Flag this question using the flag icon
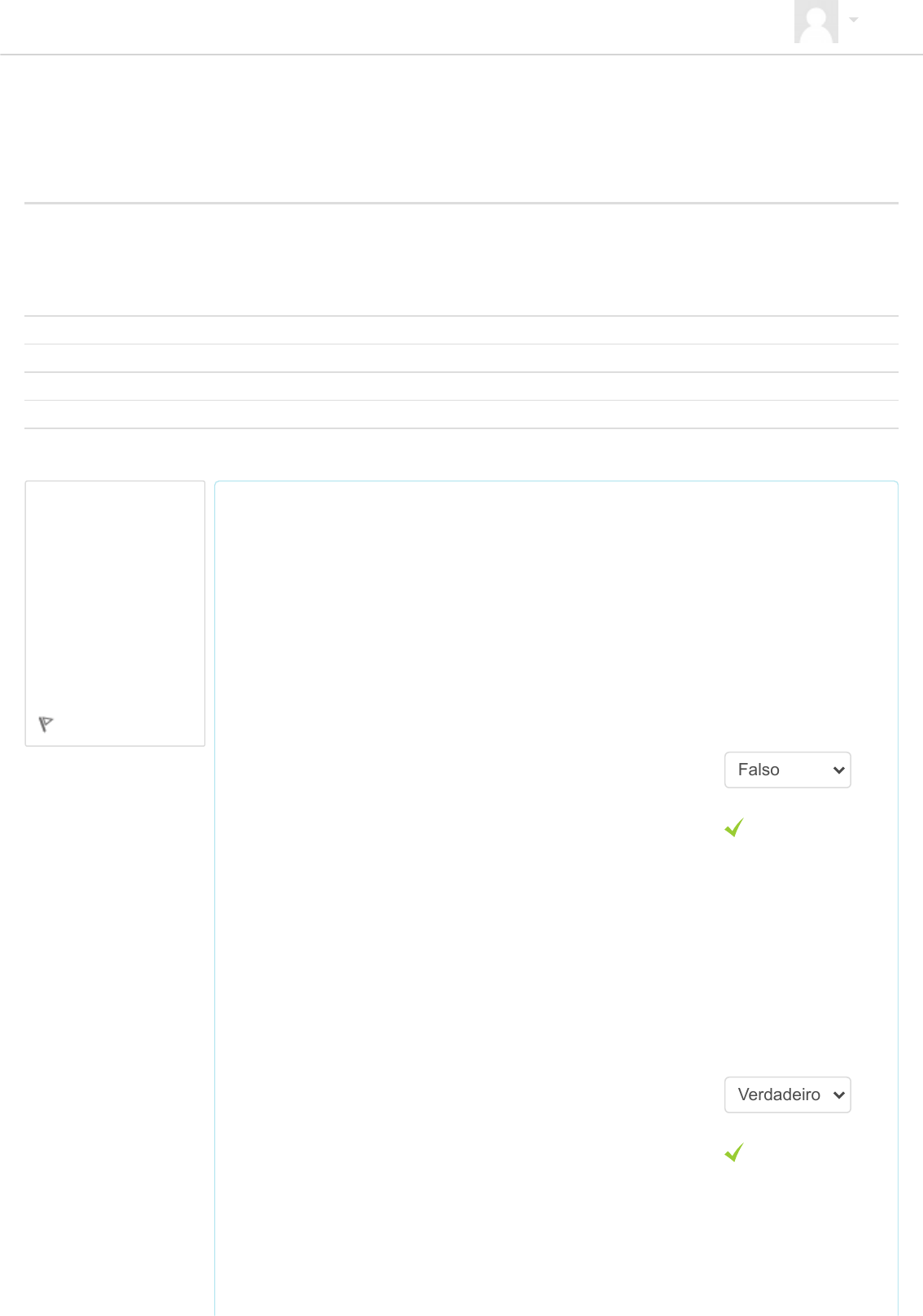This screenshot has height=1316, width=923. tap(46, 724)
